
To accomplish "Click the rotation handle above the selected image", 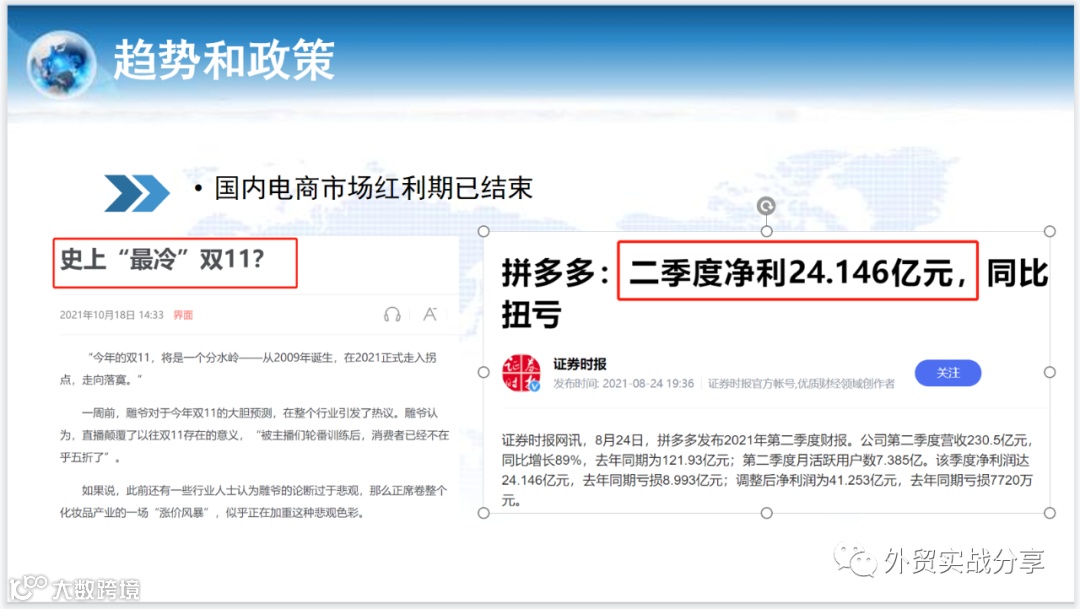I will point(766,205).
